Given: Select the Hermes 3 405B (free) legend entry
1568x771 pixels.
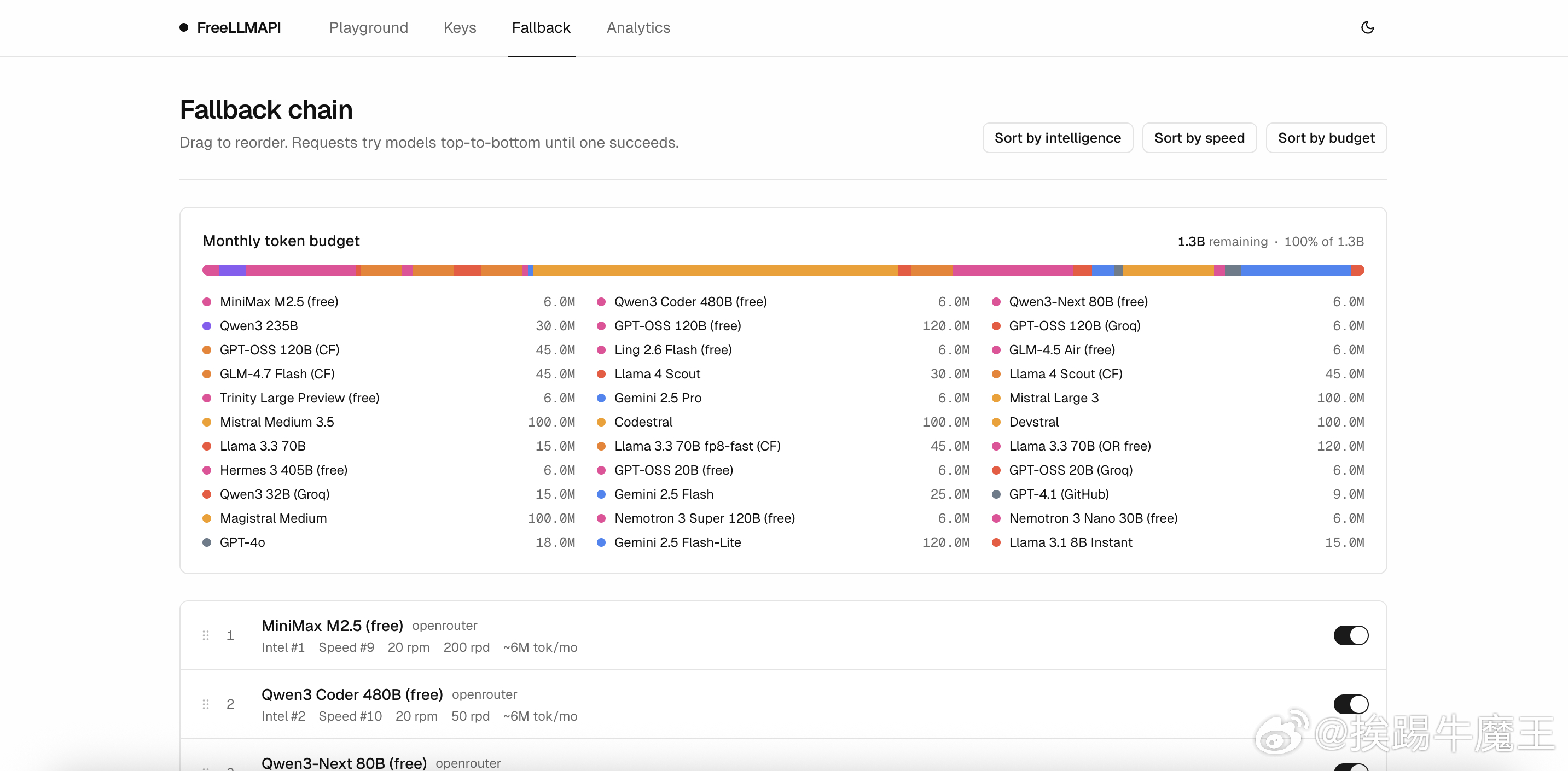Looking at the screenshot, I should click(389, 470).
